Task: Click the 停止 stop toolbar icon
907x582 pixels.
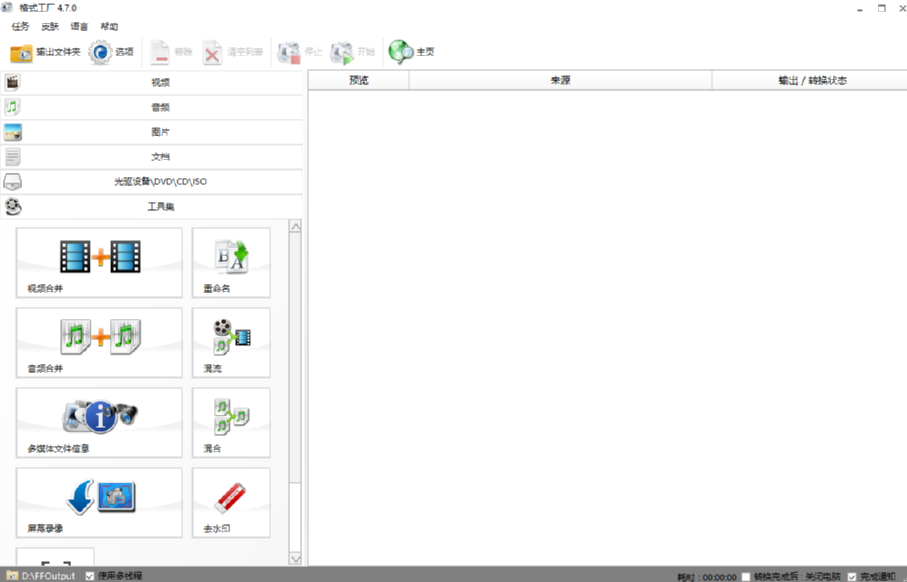Action: coord(289,53)
